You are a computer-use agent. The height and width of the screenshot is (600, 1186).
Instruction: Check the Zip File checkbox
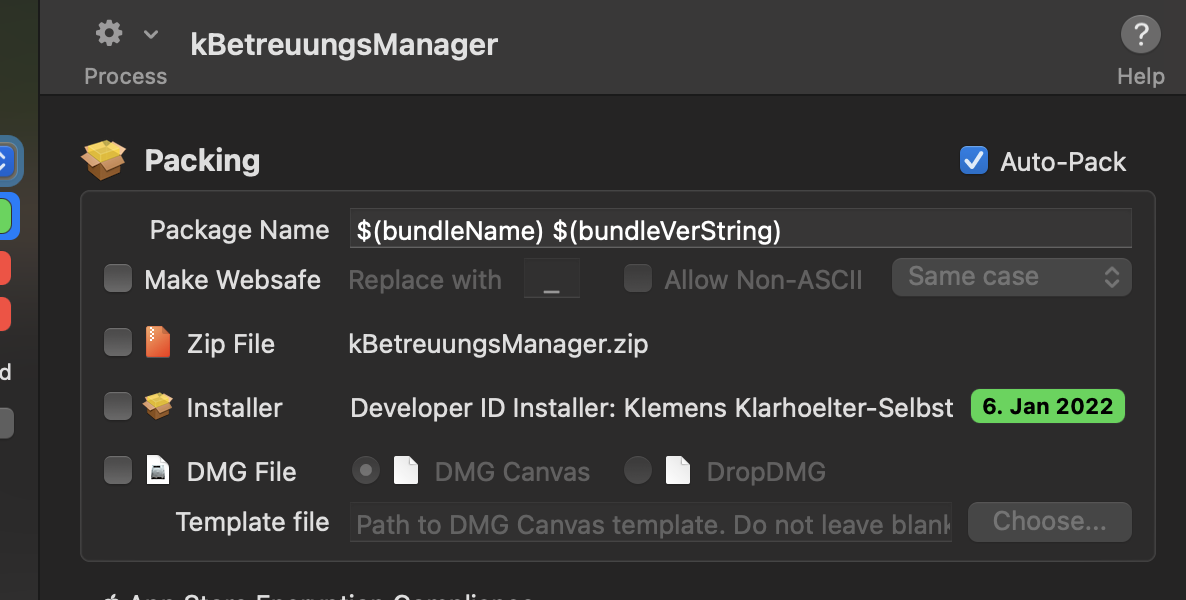[118, 342]
